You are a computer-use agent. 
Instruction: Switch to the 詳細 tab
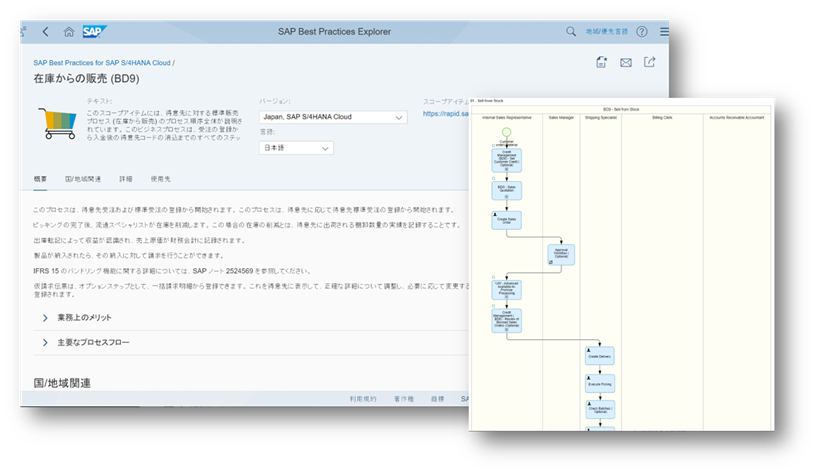(x=125, y=179)
